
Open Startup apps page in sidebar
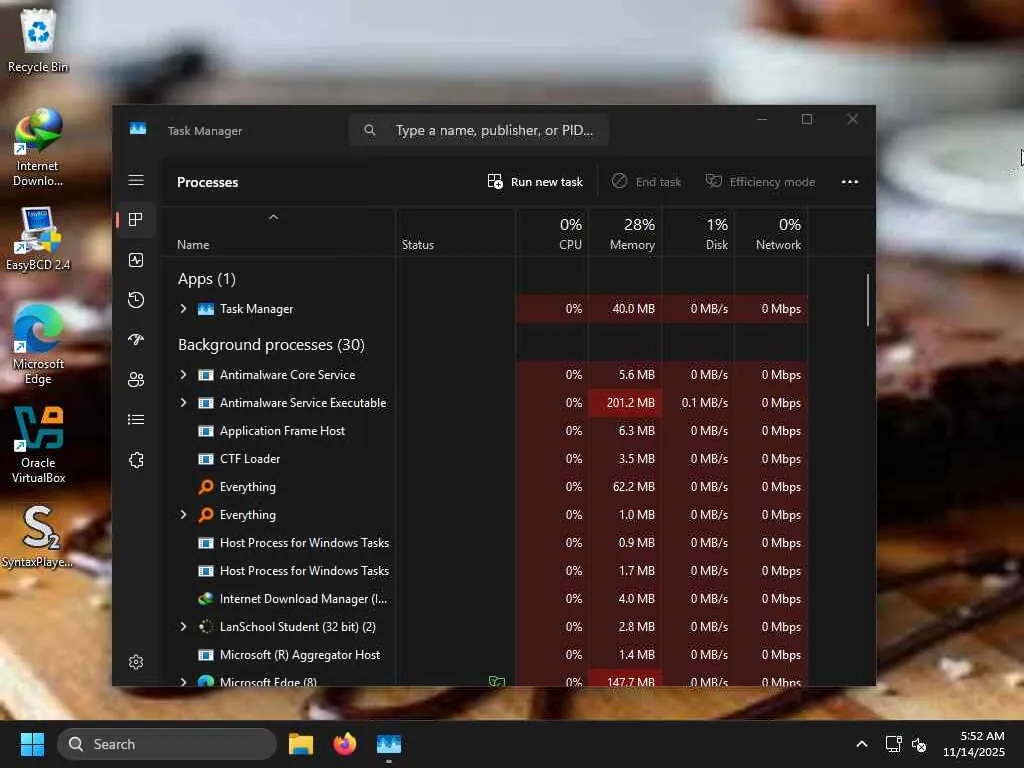[136, 340]
